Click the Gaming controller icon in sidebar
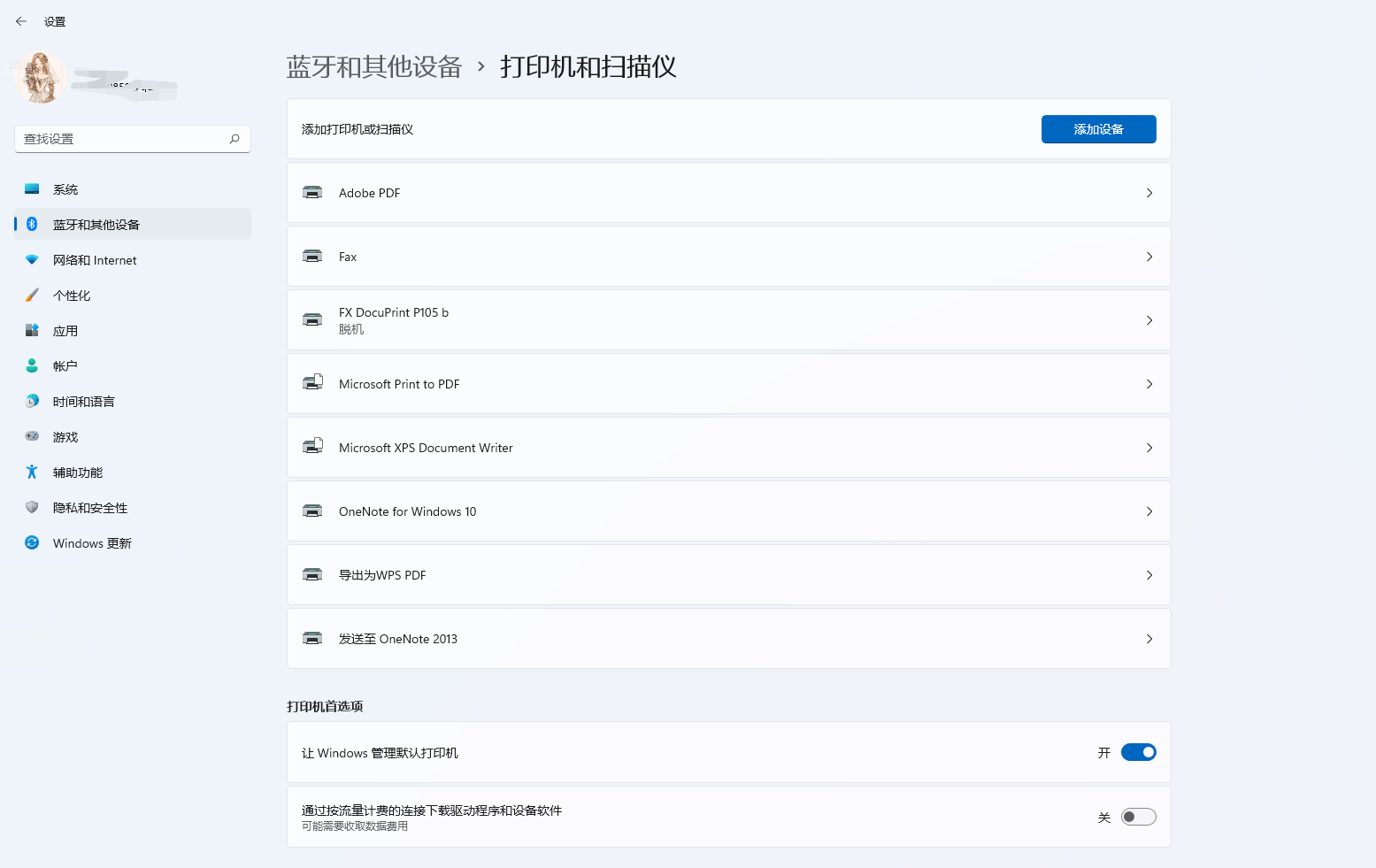Image resolution: width=1376 pixels, height=868 pixels. pos(32,436)
